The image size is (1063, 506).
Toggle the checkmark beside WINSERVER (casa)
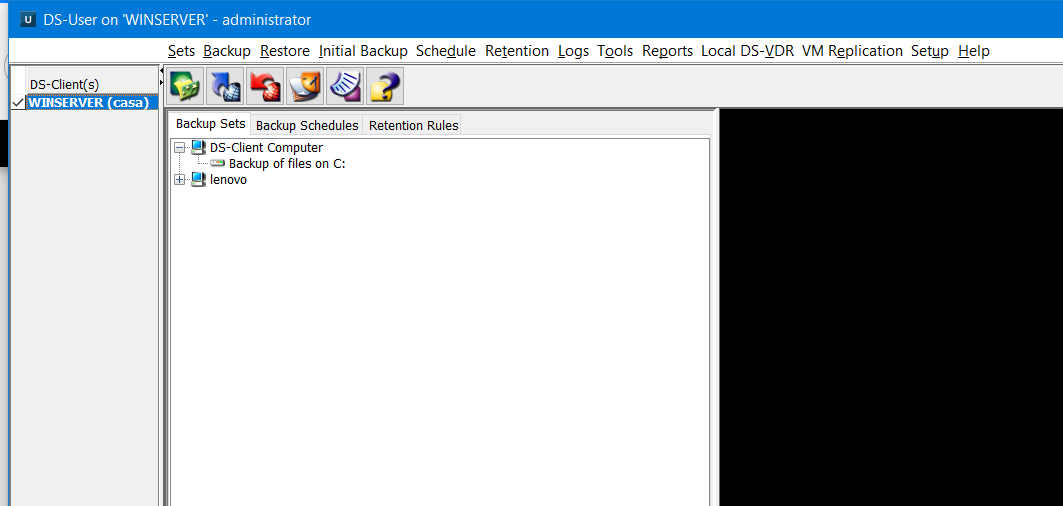coord(18,102)
